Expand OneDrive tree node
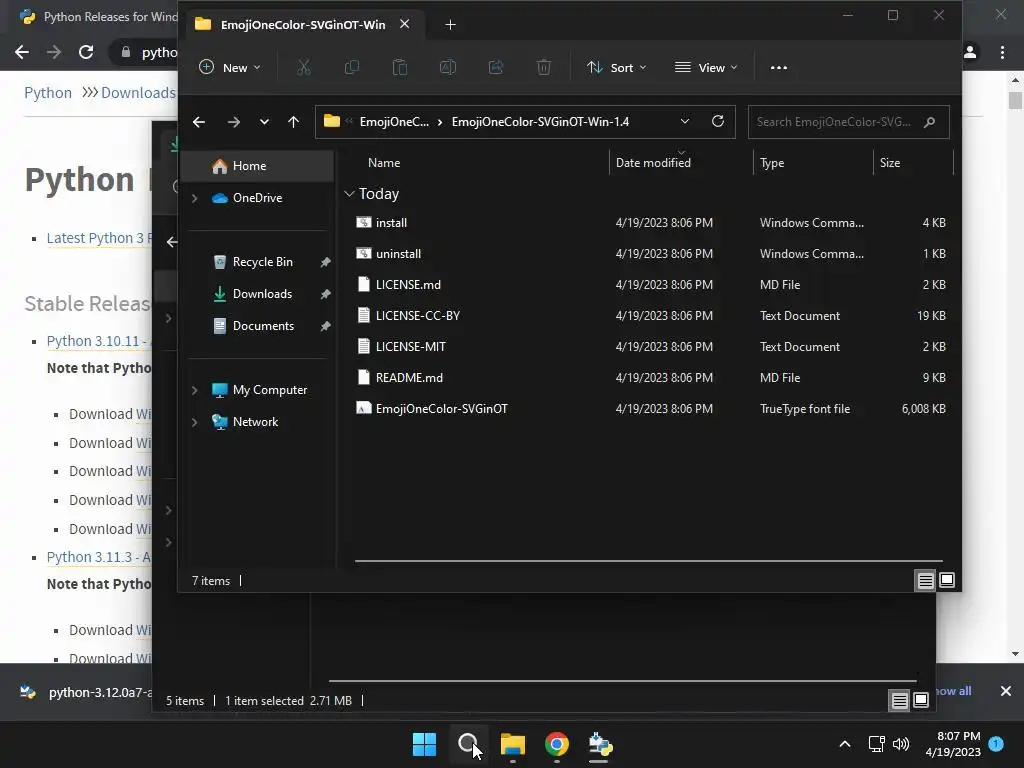 (x=194, y=198)
